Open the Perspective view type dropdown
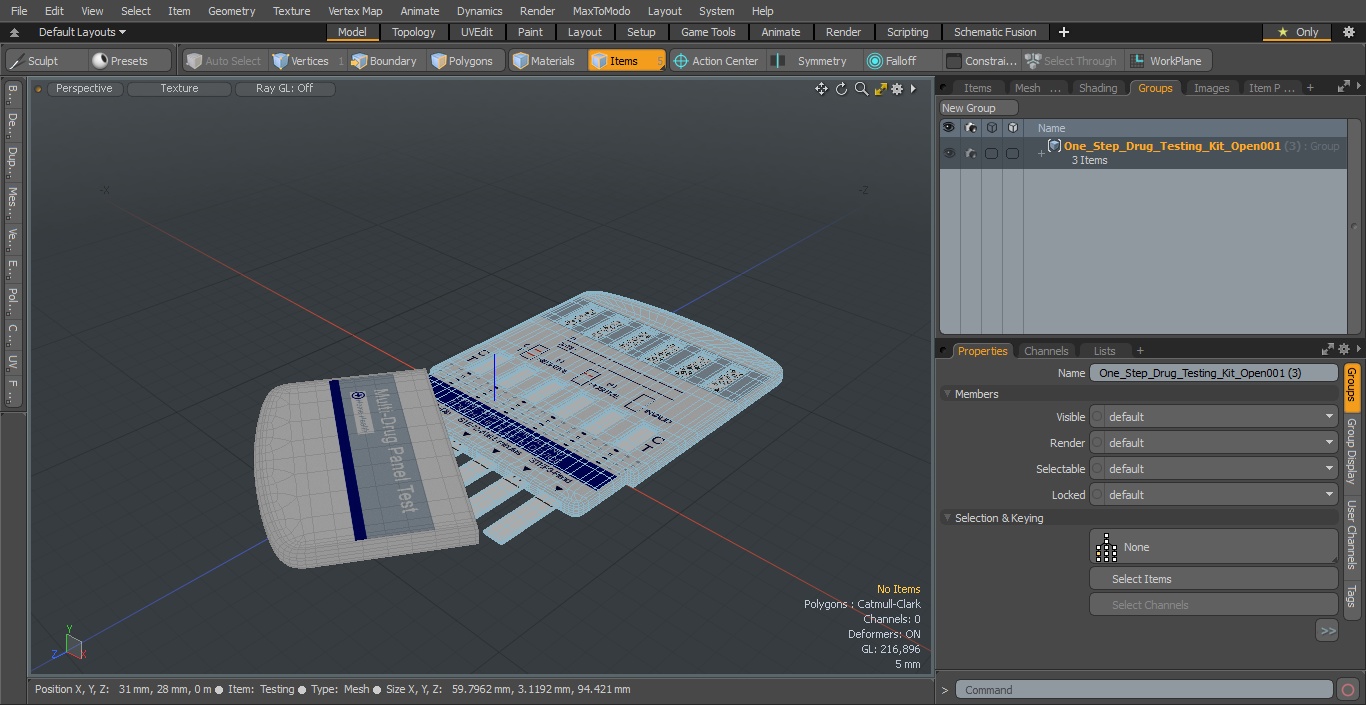The width and height of the screenshot is (1366, 705). [84, 89]
